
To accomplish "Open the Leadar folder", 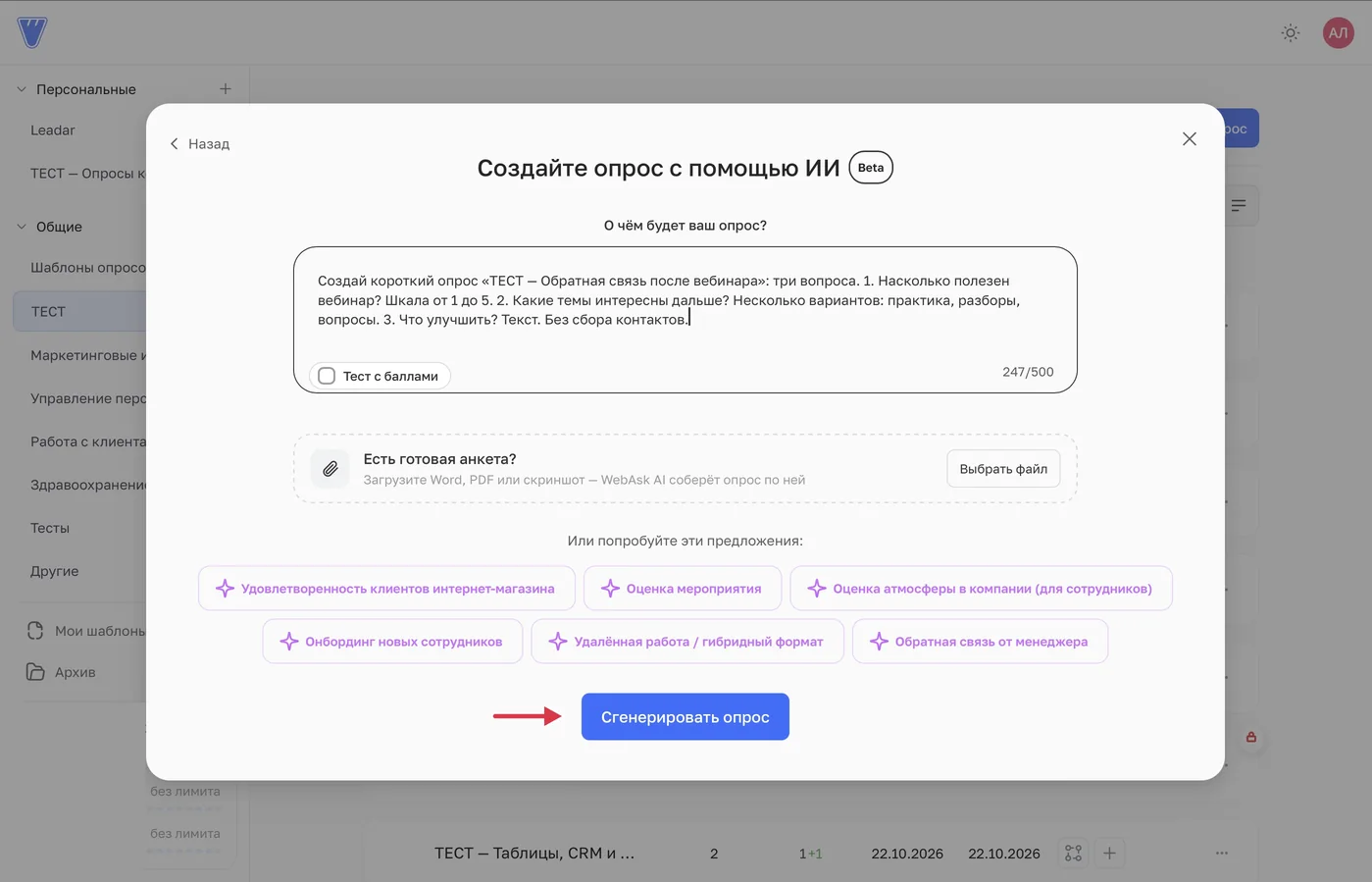I will coord(53,130).
